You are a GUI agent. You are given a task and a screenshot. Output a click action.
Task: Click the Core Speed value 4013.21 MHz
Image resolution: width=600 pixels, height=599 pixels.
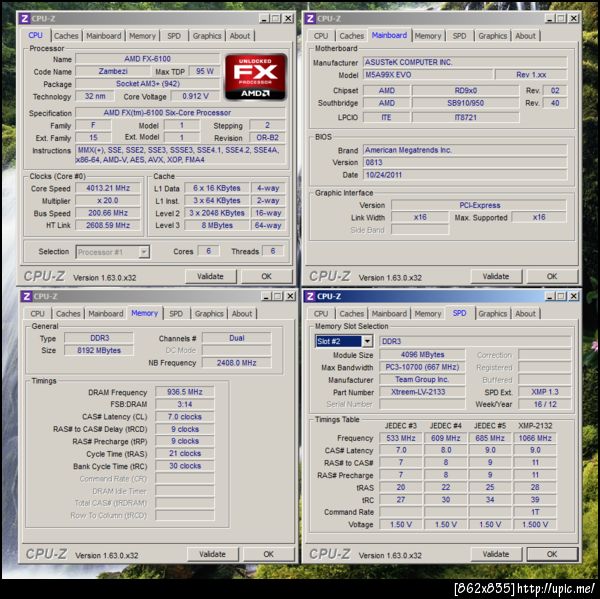(x=108, y=188)
